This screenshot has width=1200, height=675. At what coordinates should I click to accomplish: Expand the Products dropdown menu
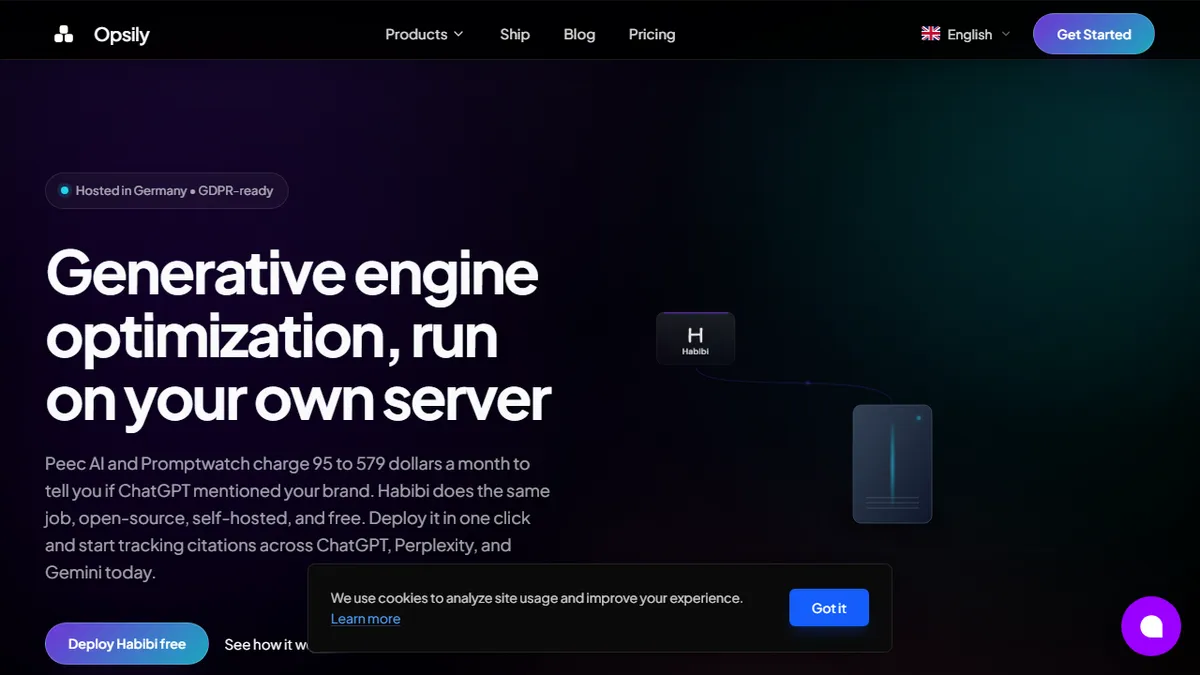pos(425,34)
